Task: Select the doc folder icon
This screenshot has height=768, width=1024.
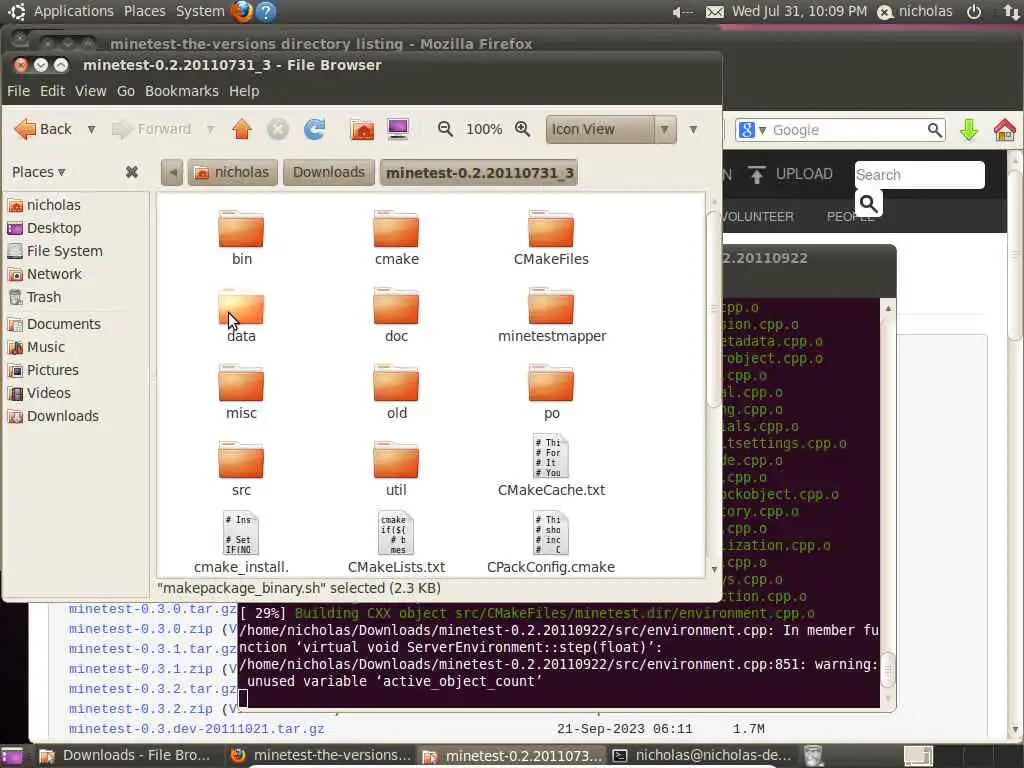Action: click(396, 306)
